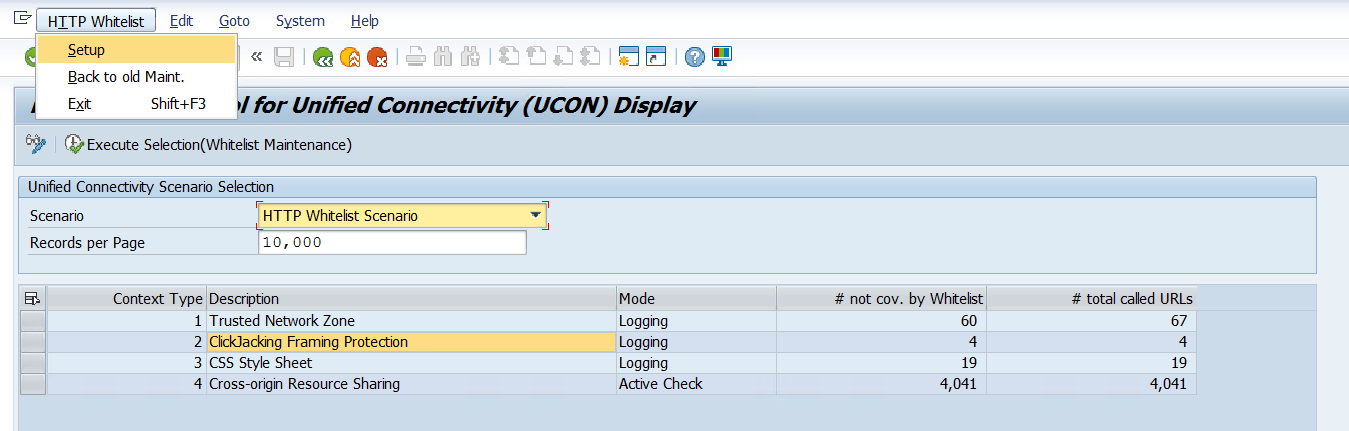Open SAP Help via question mark icon
This screenshot has height=431, width=1349.
[695, 58]
